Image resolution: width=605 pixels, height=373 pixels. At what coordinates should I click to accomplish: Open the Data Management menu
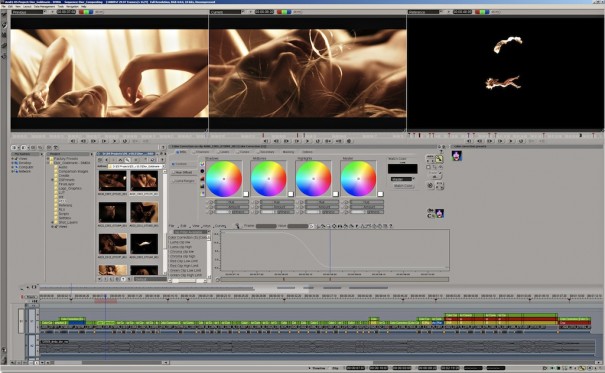click(44, 7)
